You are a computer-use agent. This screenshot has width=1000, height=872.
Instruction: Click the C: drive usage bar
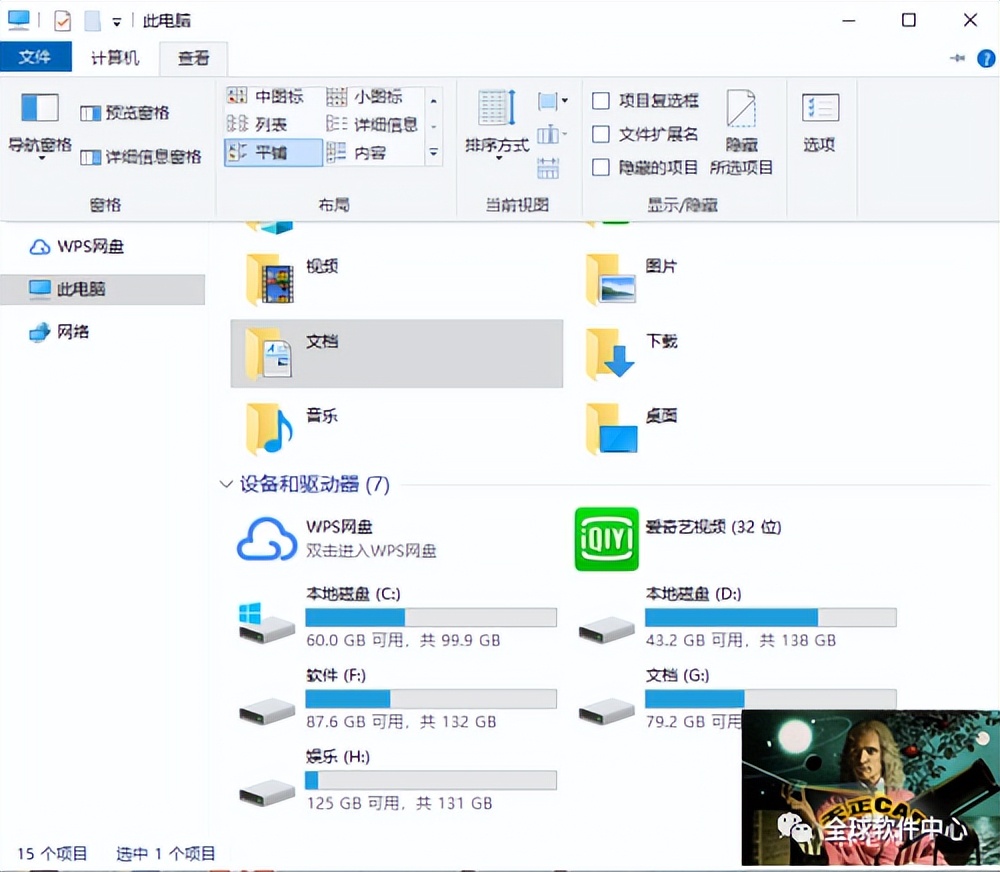(430, 616)
